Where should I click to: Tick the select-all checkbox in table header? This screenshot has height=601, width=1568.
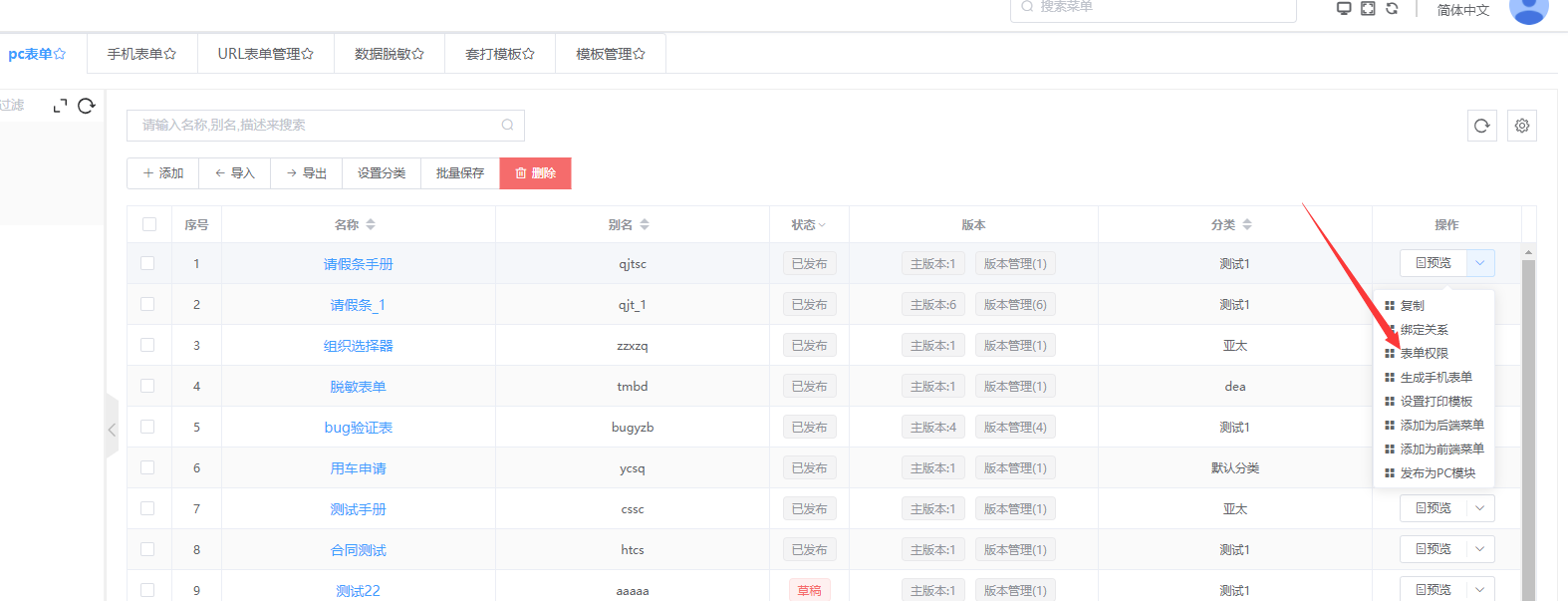coord(149,224)
